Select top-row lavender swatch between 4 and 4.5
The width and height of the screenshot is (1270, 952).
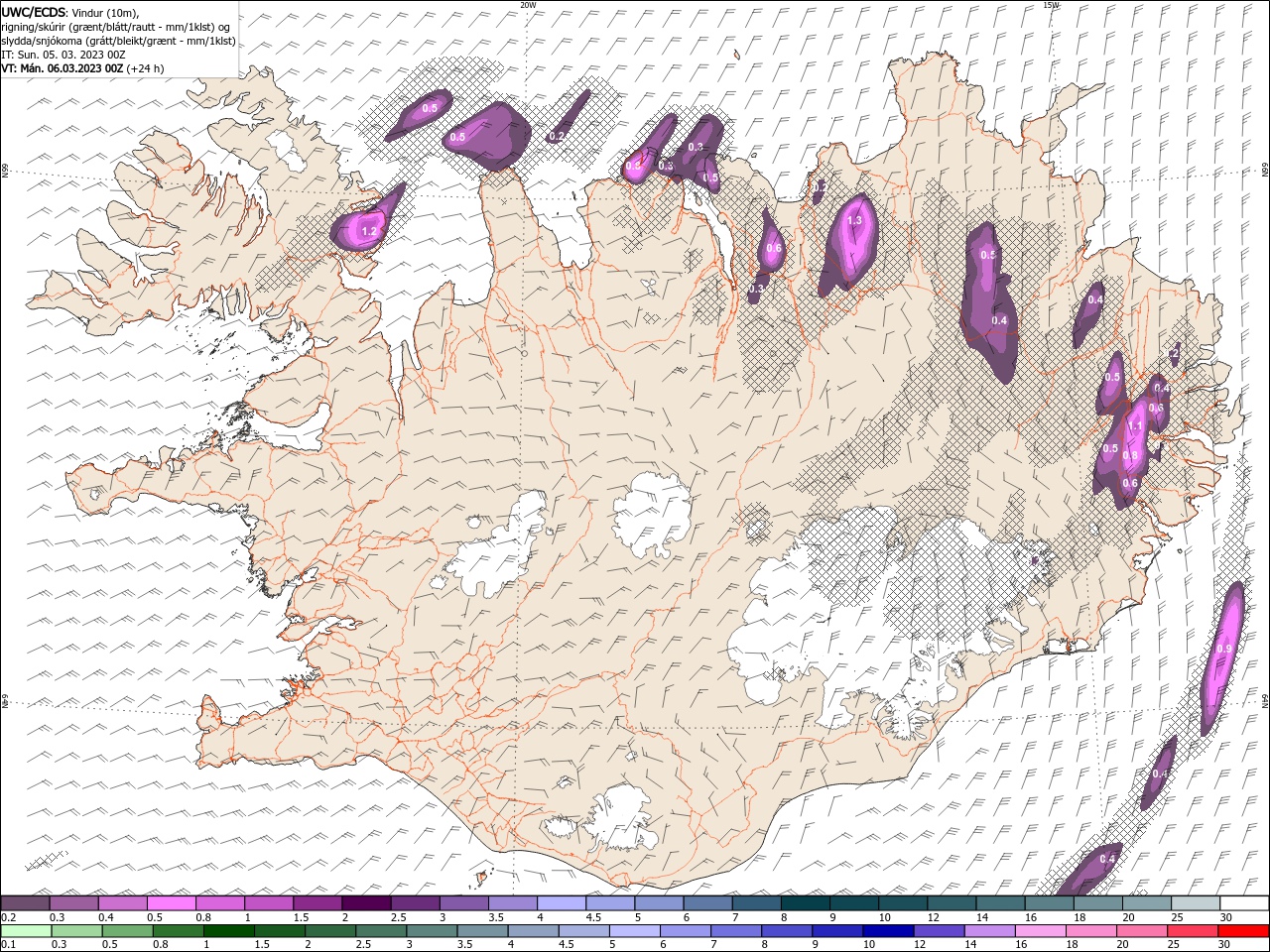coord(561,903)
